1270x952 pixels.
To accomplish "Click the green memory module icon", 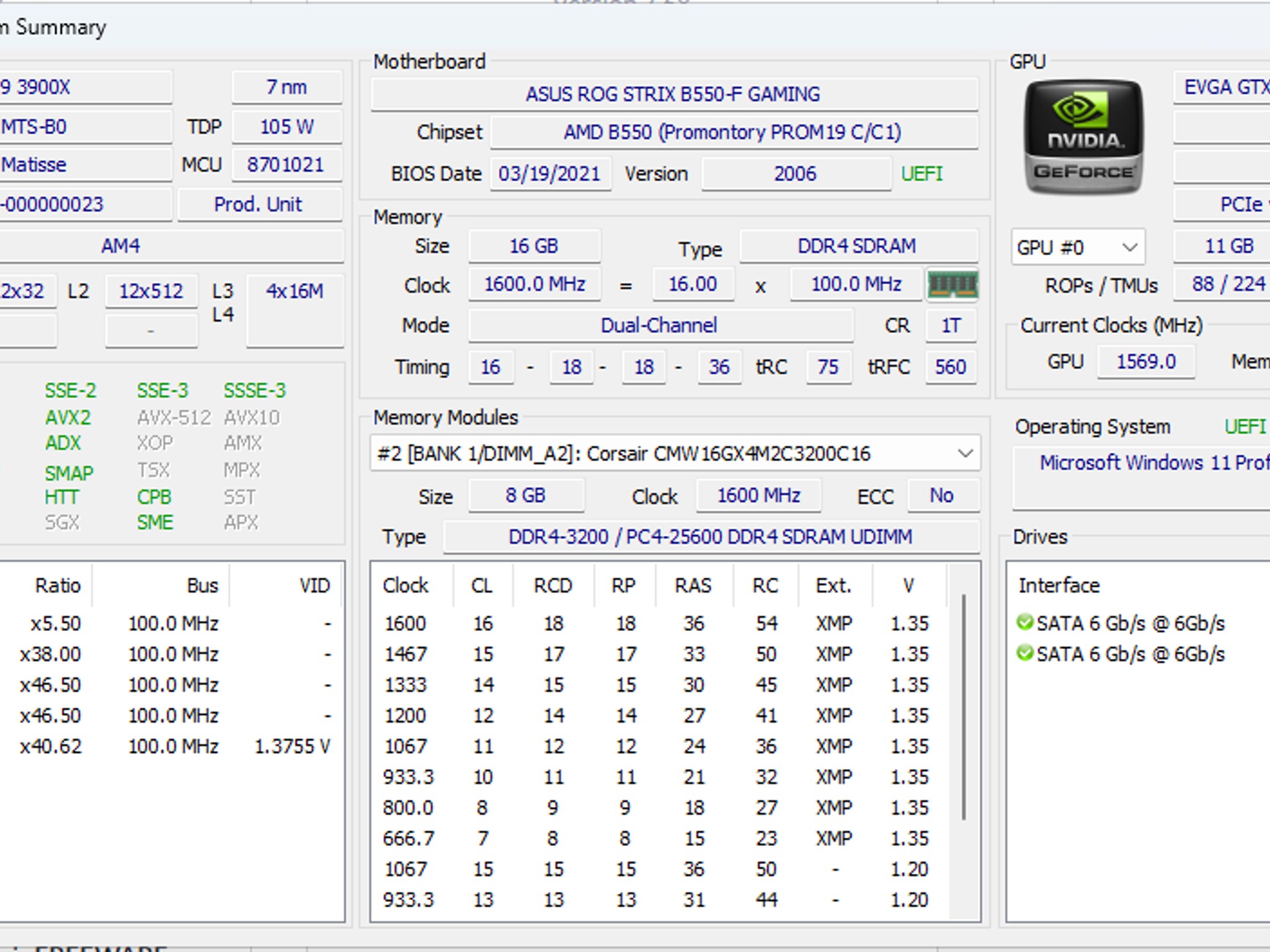I will [952, 285].
